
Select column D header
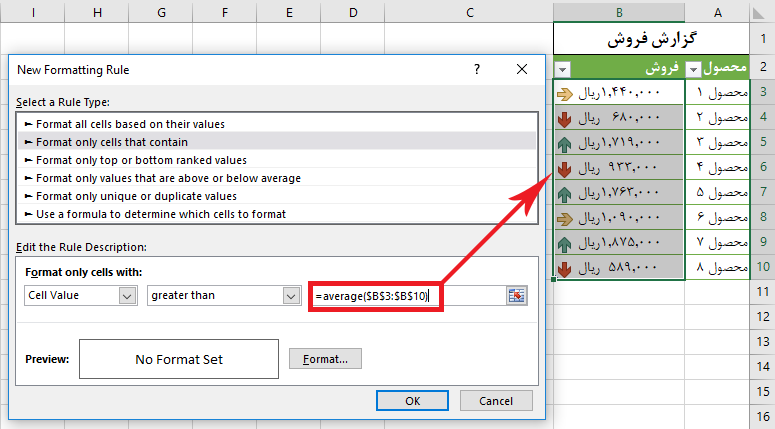pyautogui.click(x=353, y=12)
